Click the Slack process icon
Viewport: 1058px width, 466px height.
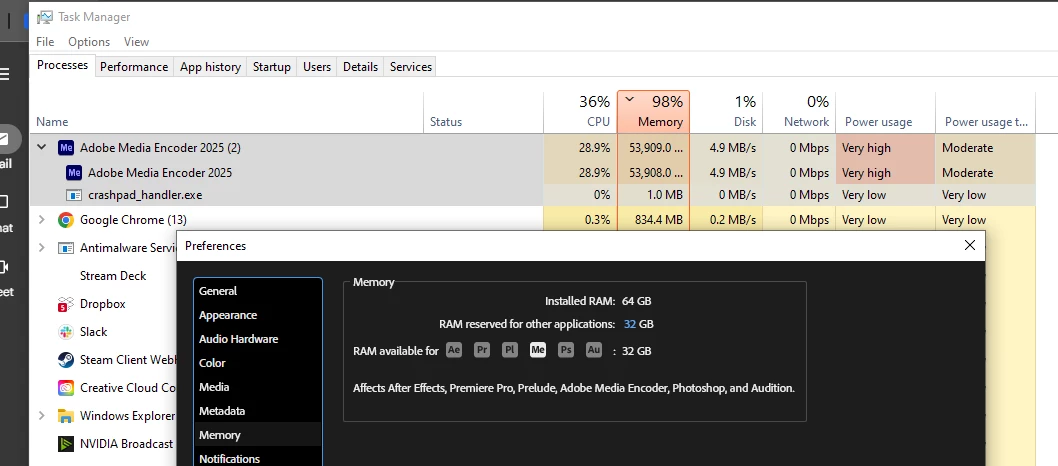click(65, 332)
